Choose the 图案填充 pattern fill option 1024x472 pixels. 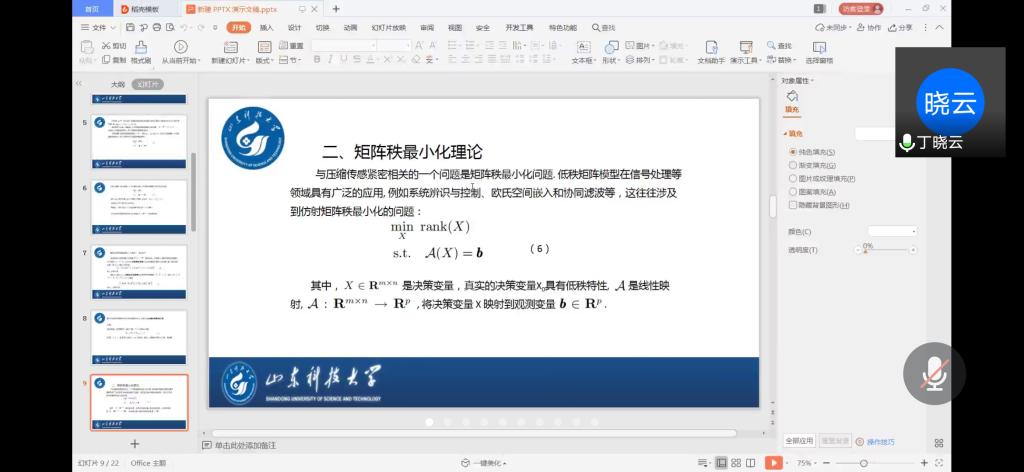point(793,192)
